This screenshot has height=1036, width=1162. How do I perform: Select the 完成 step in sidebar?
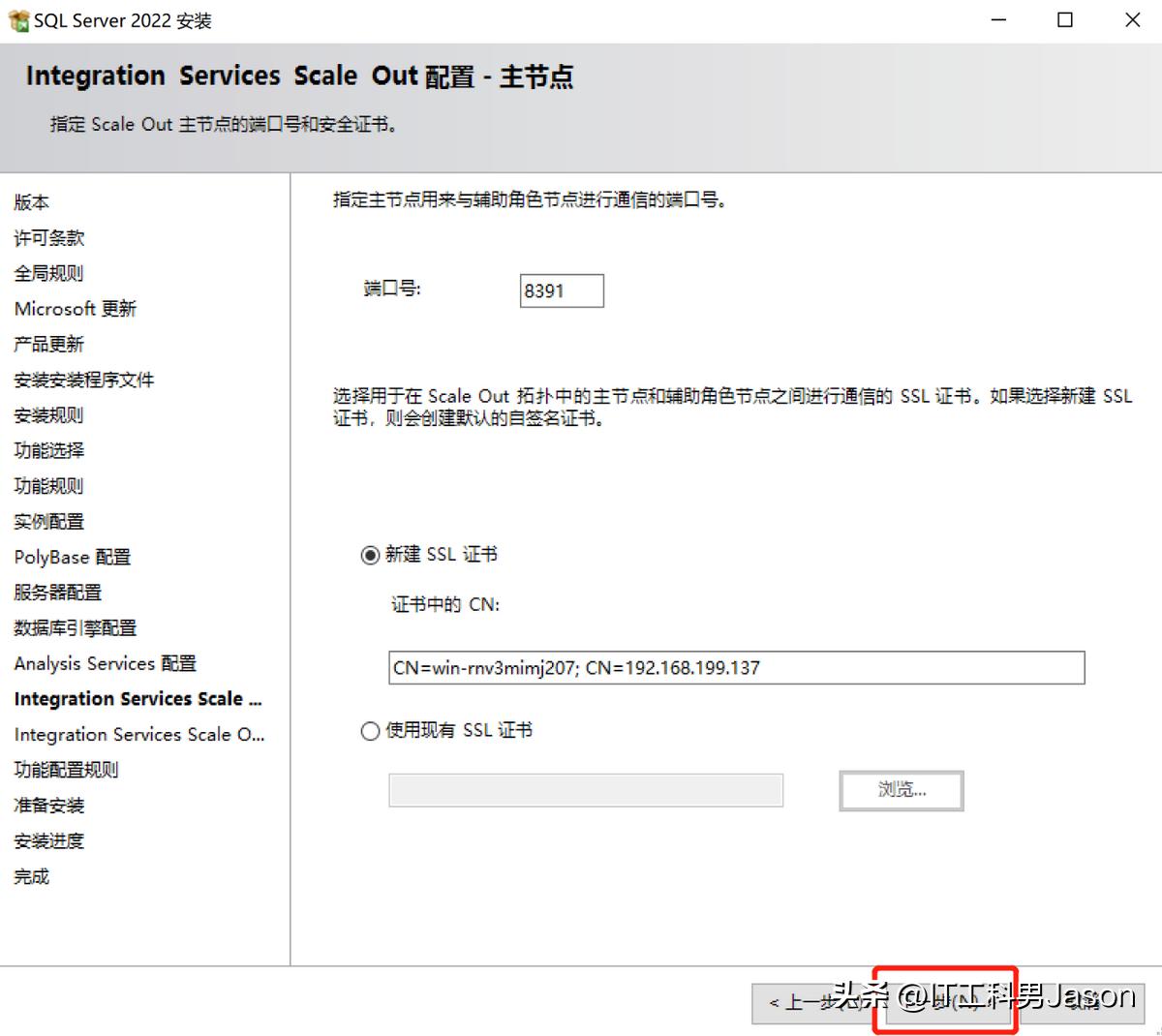pos(30,876)
